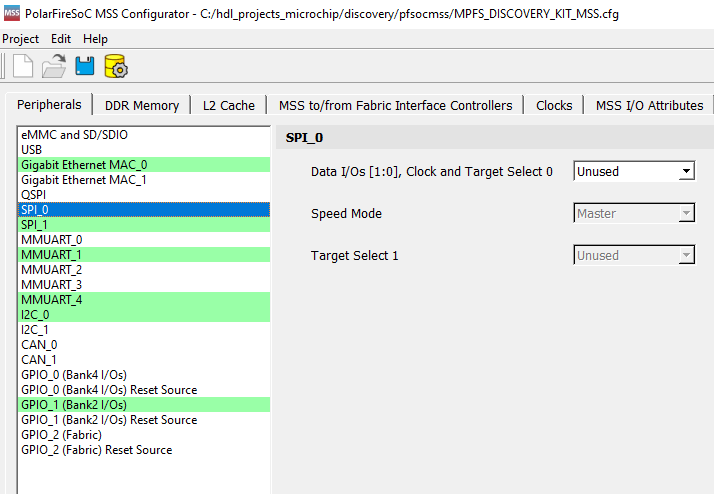Screen dimensions: 714x494
Task: Select the eMMC and SD/SDIO item
Action: click(74, 134)
